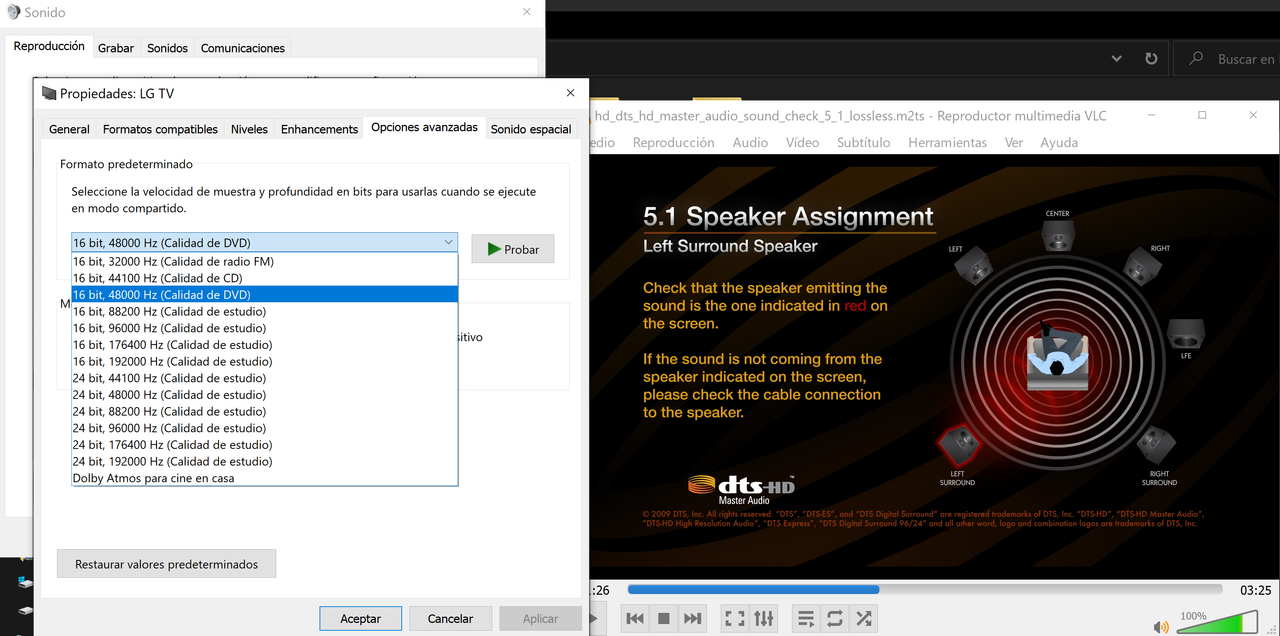The height and width of the screenshot is (636, 1280).
Task: Select Opciones avanzadas tab
Action: click(424, 127)
